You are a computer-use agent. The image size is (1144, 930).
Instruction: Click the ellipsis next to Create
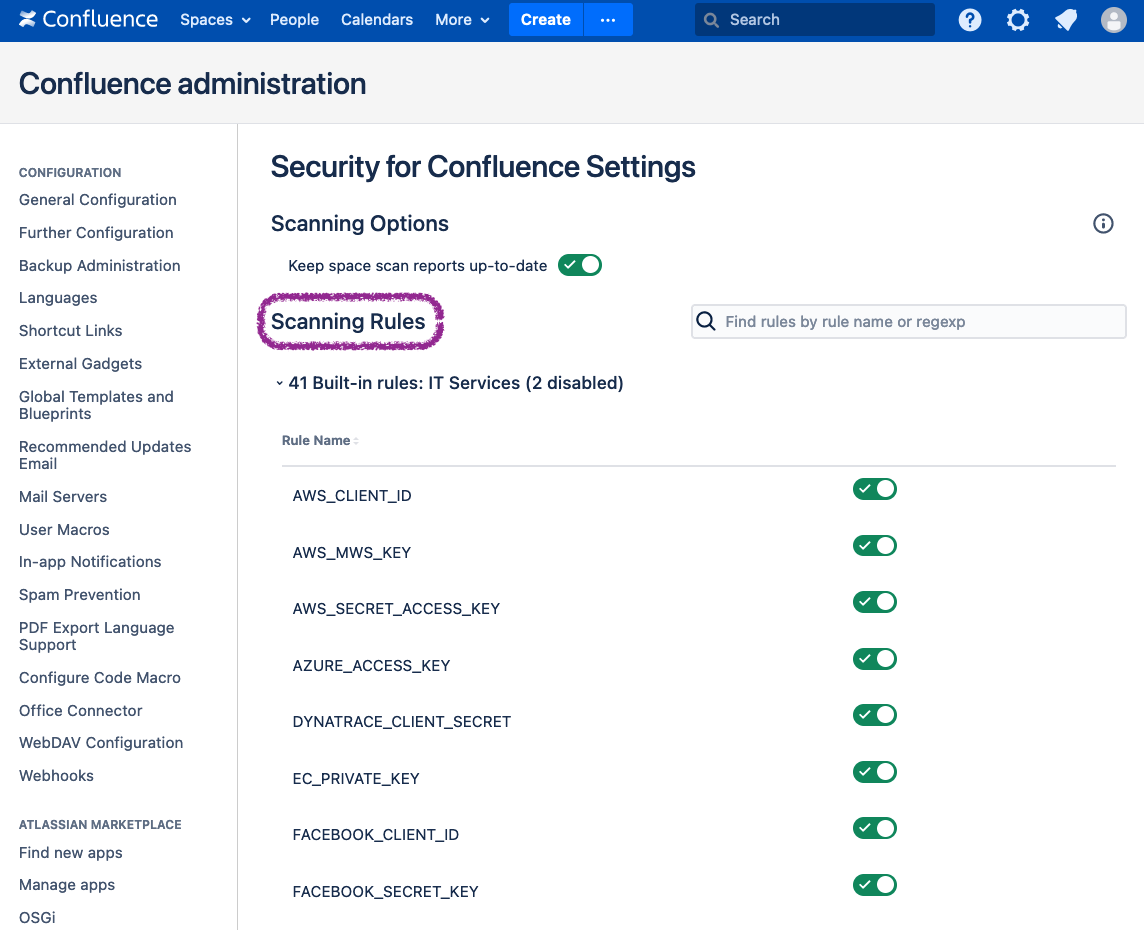coord(608,19)
